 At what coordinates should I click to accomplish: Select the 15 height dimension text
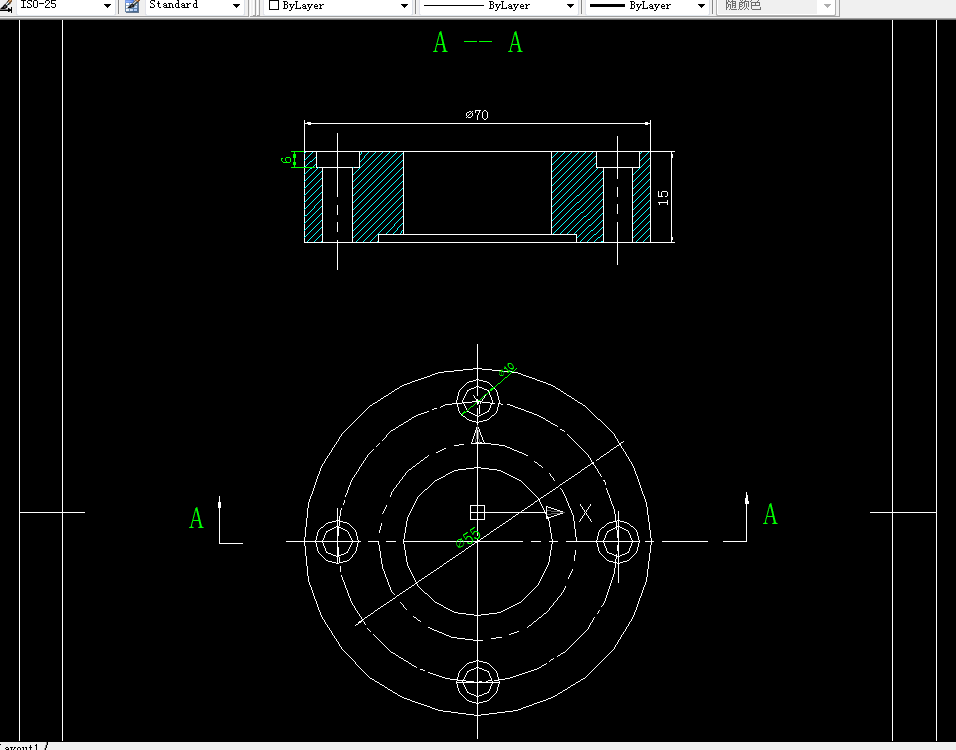pyautogui.click(x=663, y=197)
